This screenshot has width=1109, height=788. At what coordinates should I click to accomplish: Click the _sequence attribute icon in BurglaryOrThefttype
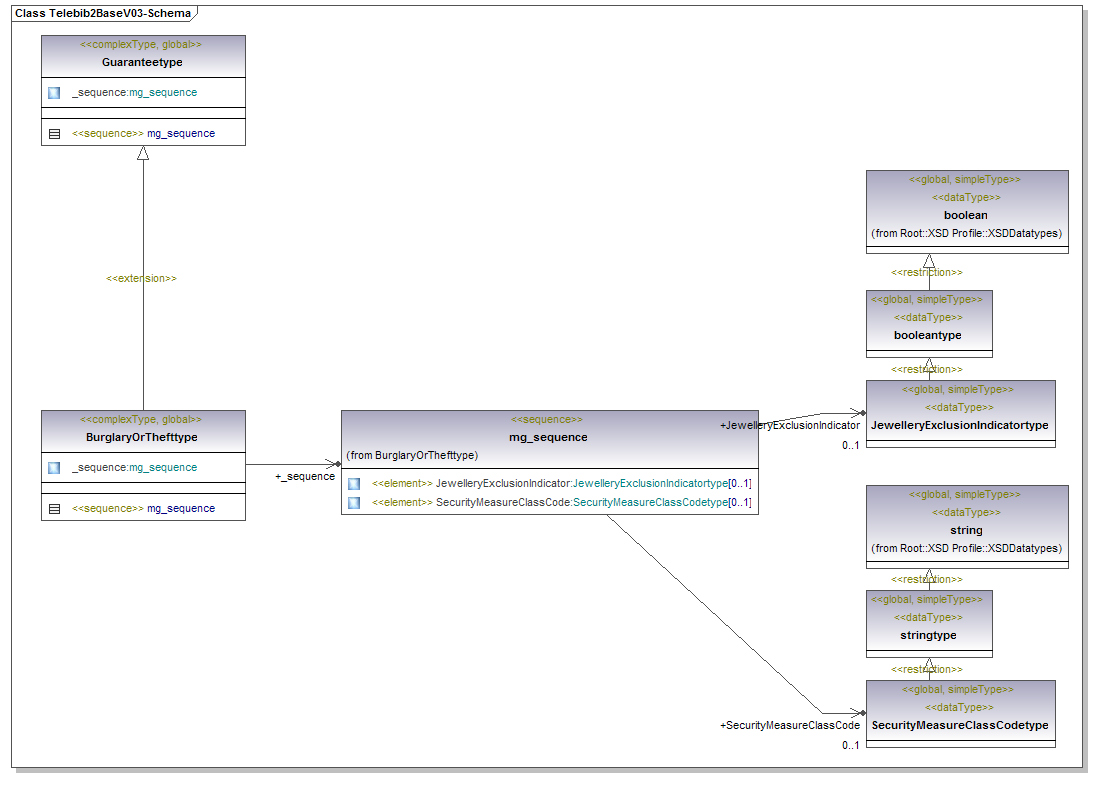pos(54,468)
